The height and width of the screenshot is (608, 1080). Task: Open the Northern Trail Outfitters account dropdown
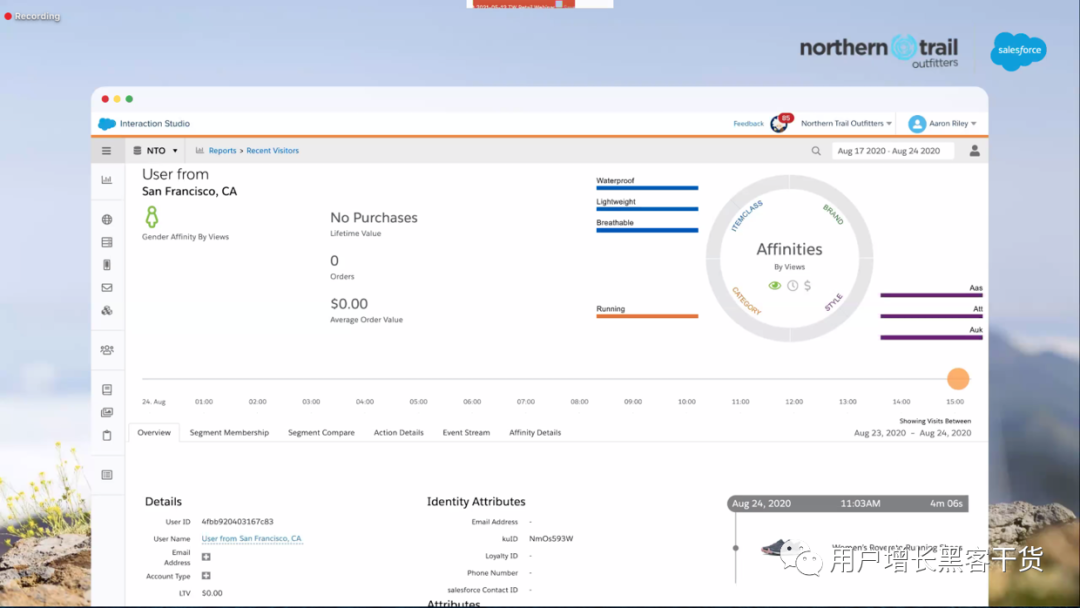pyautogui.click(x=847, y=124)
